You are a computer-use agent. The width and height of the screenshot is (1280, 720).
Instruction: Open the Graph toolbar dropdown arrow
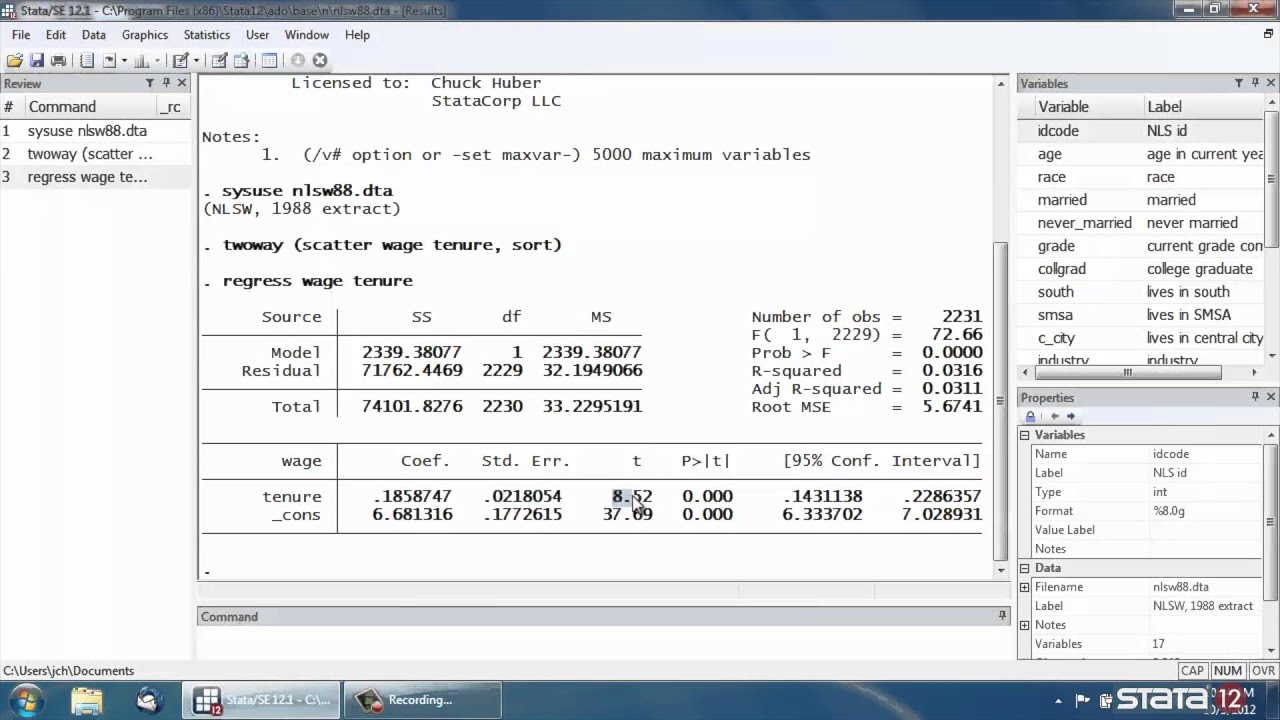[x=156, y=61]
